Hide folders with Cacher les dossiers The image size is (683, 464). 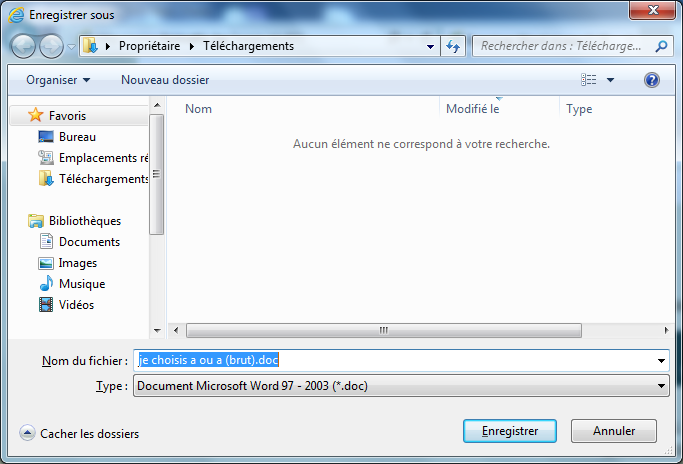tap(79, 434)
